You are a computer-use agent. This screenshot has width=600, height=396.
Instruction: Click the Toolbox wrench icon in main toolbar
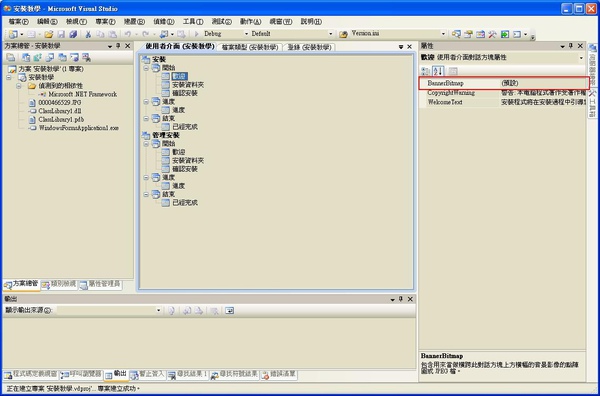492,34
